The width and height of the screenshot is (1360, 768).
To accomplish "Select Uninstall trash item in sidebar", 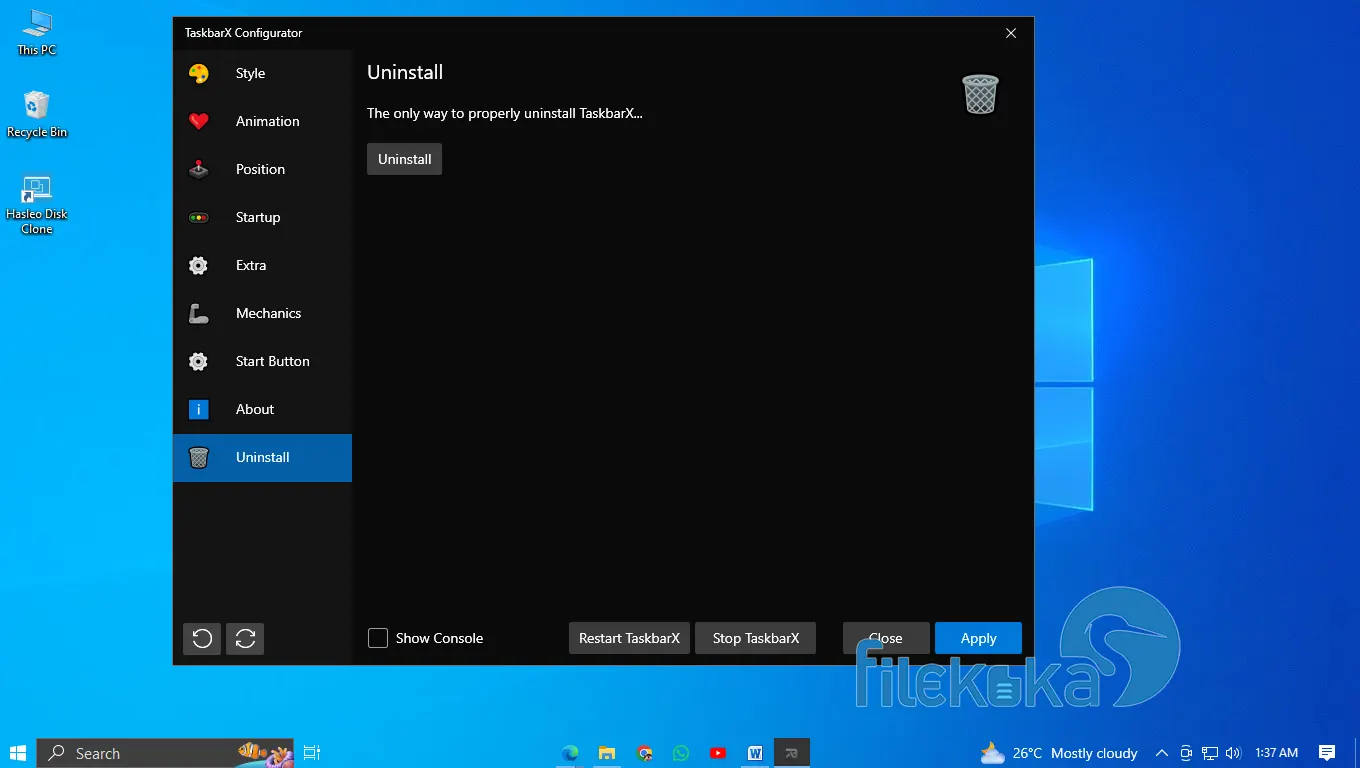I will coord(262,457).
